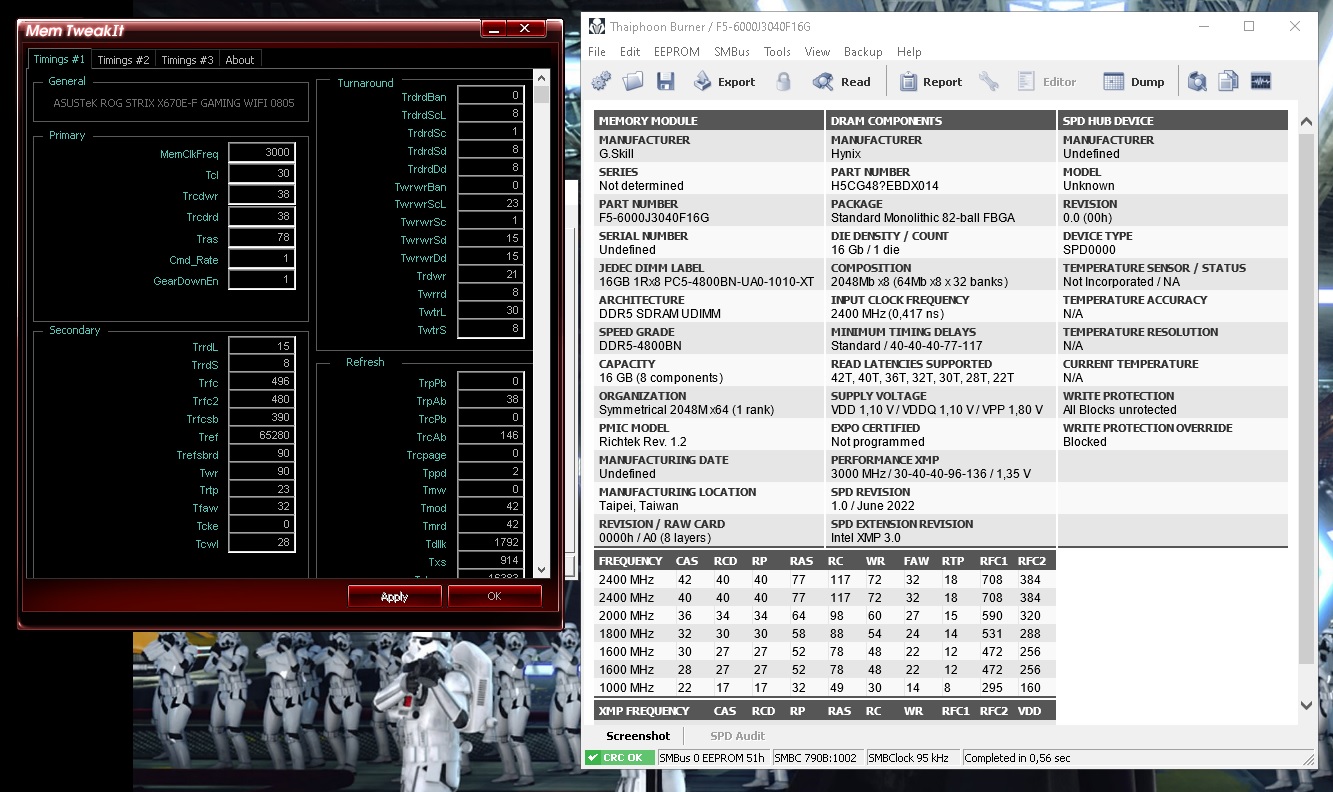The width and height of the screenshot is (1333, 792).
Task: Click the Tras value field
Action: [x=262, y=239]
